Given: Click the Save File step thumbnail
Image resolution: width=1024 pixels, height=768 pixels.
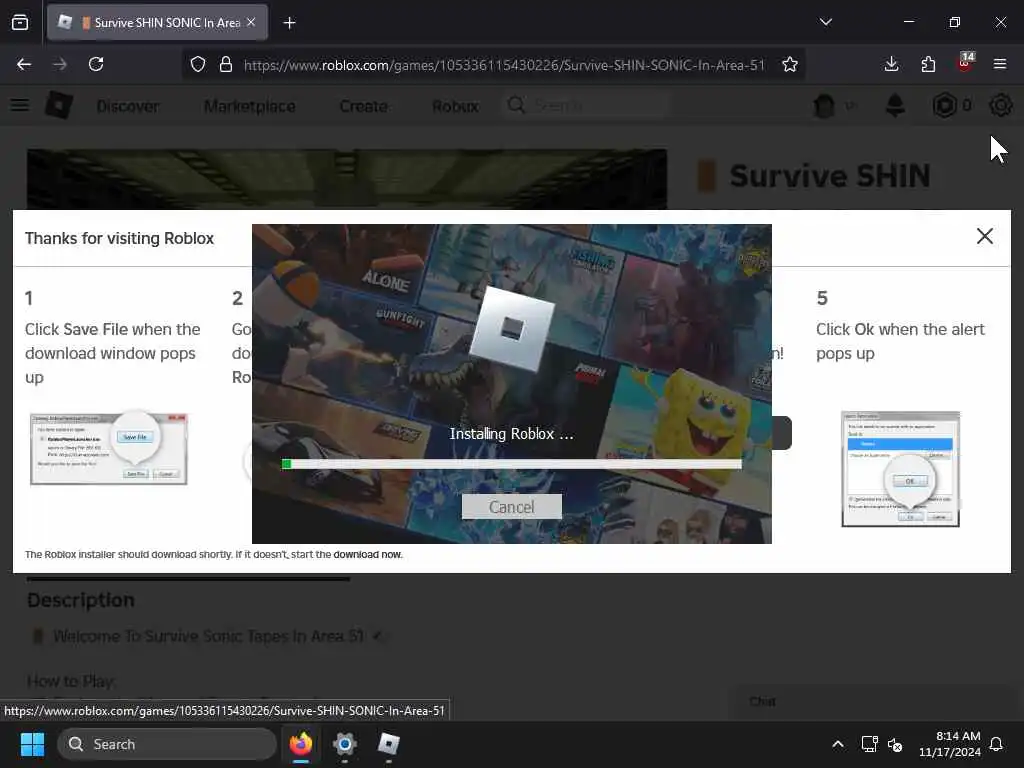Looking at the screenshot, I should pyautogui.click(x=109, y=449).
